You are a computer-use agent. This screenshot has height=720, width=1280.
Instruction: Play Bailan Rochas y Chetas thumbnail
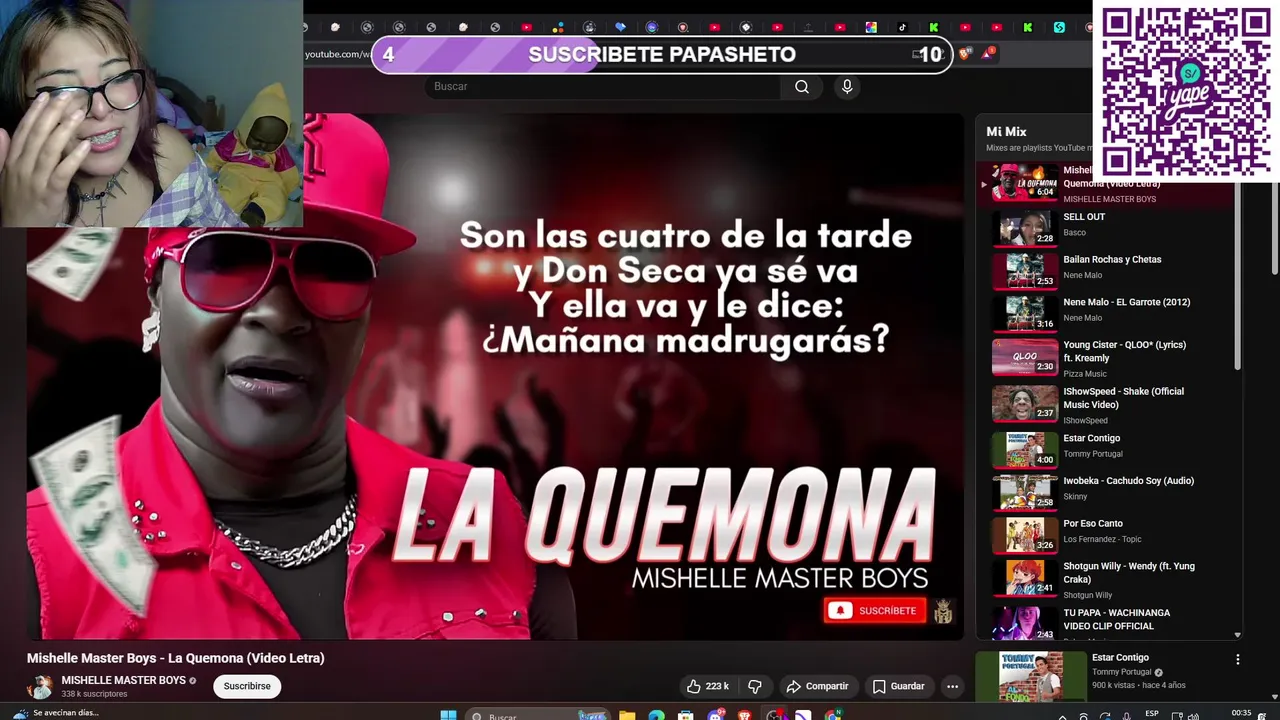pos(1024,271)
